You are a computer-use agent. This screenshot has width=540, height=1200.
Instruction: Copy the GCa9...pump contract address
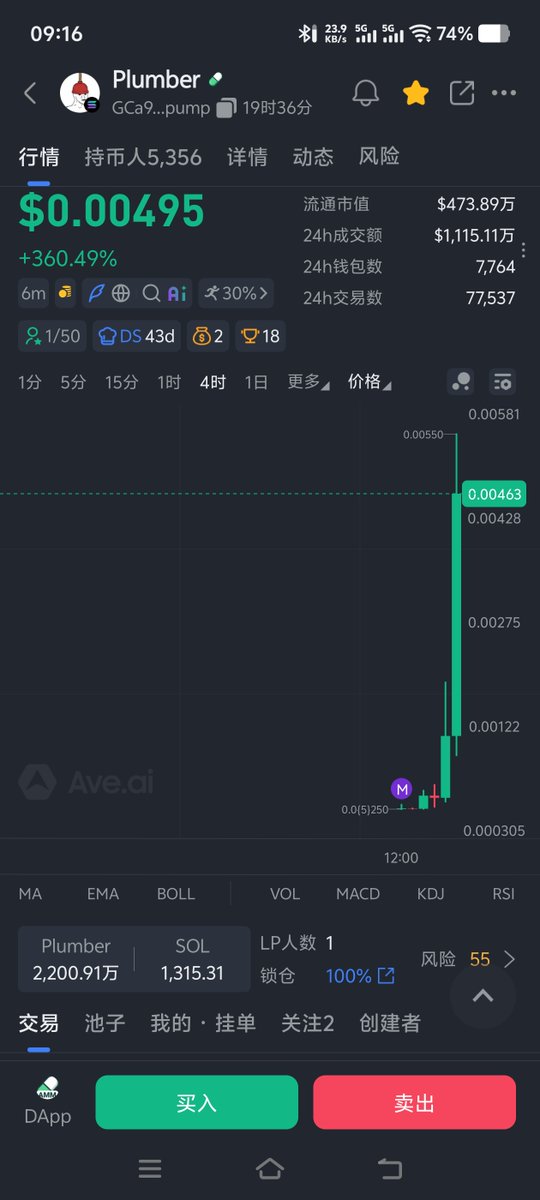pos(226,107)
